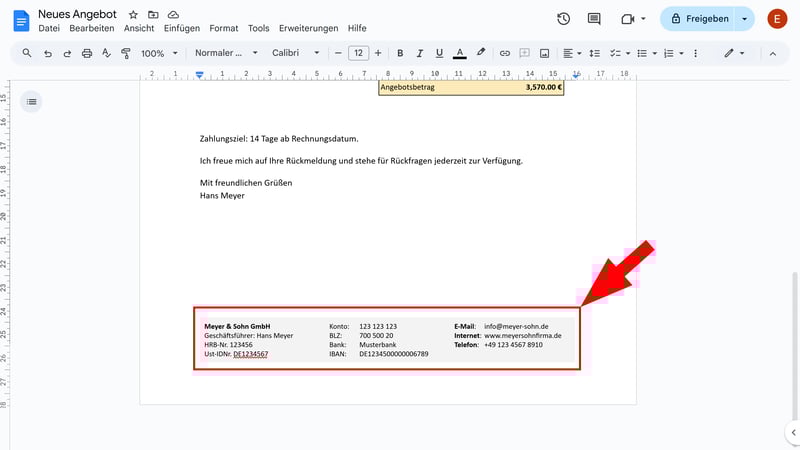Viewport: 800px width, 450px height.
Task: Insert a link with chain icon
Action: (505, 53)
